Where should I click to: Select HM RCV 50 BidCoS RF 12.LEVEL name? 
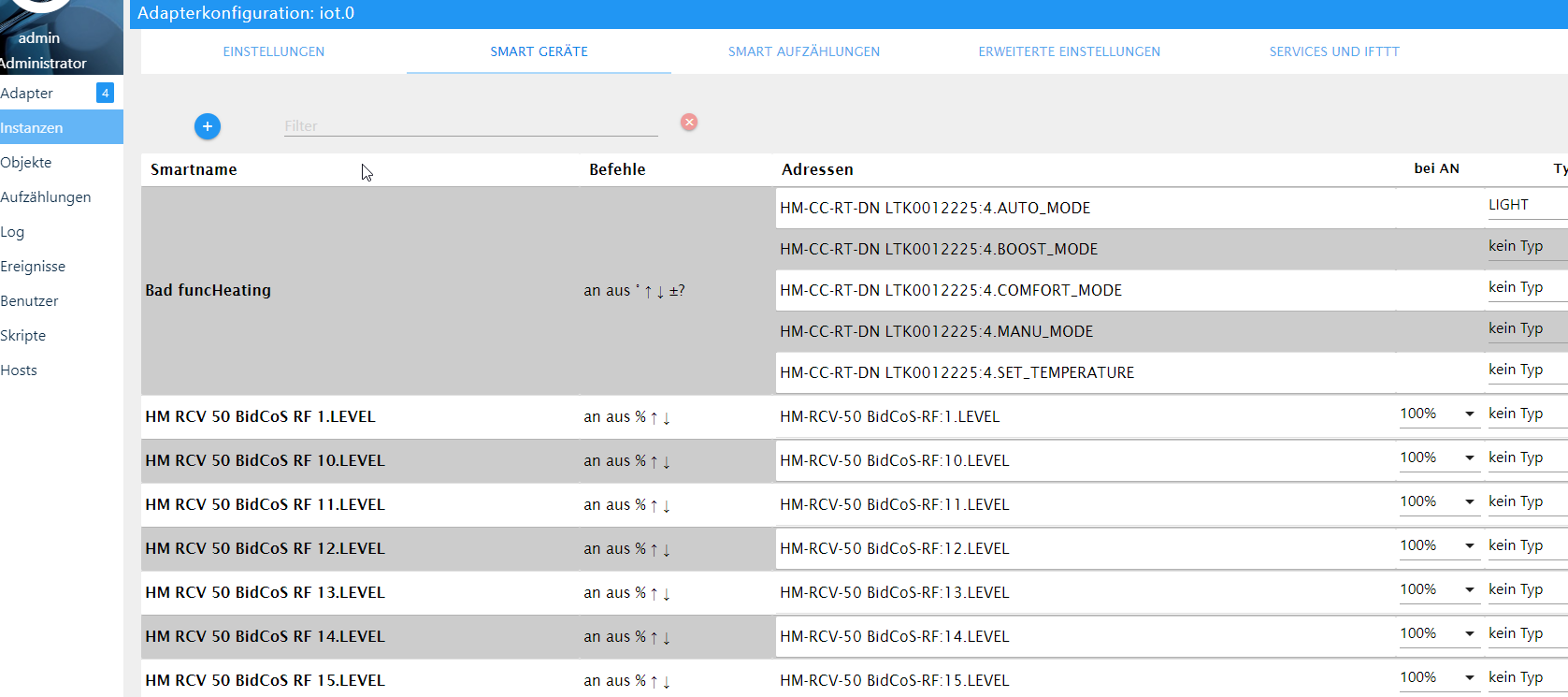(265, 548)
